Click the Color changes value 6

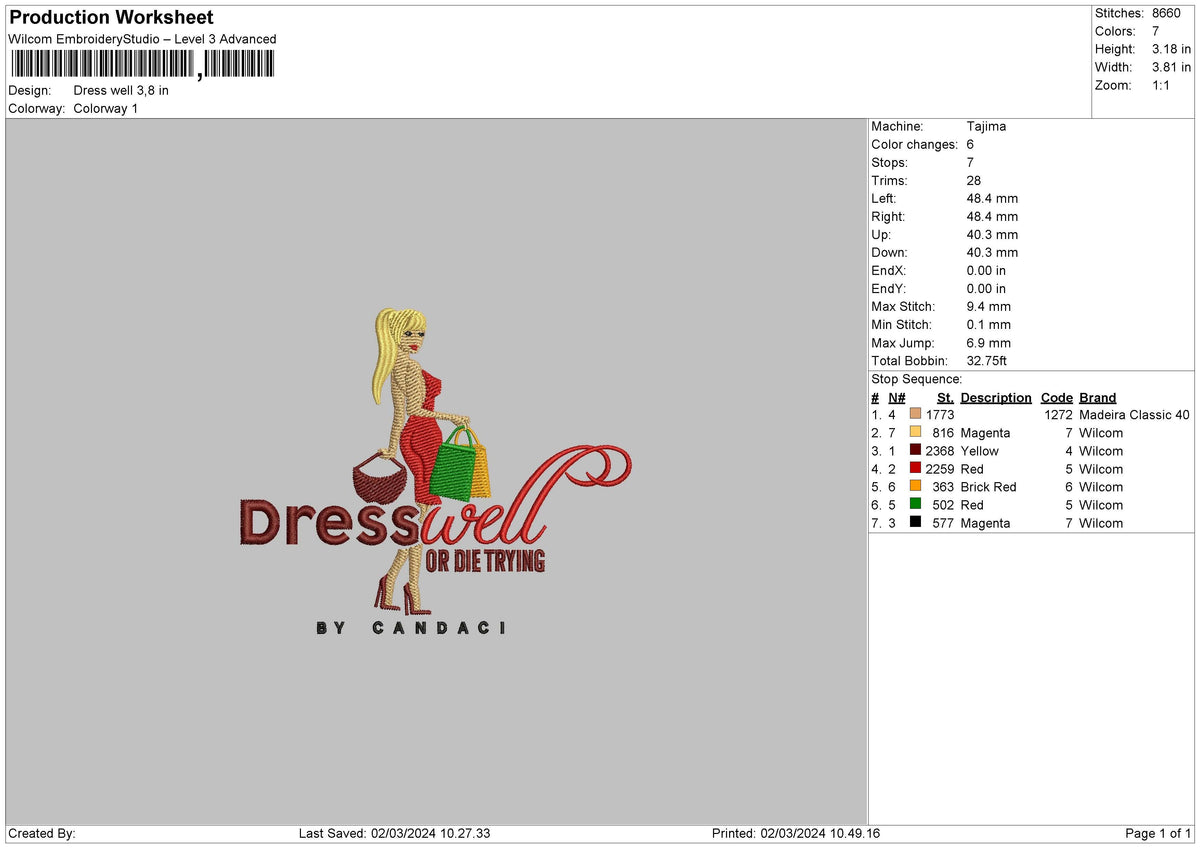pyautogui.click(x=971, y=144)
